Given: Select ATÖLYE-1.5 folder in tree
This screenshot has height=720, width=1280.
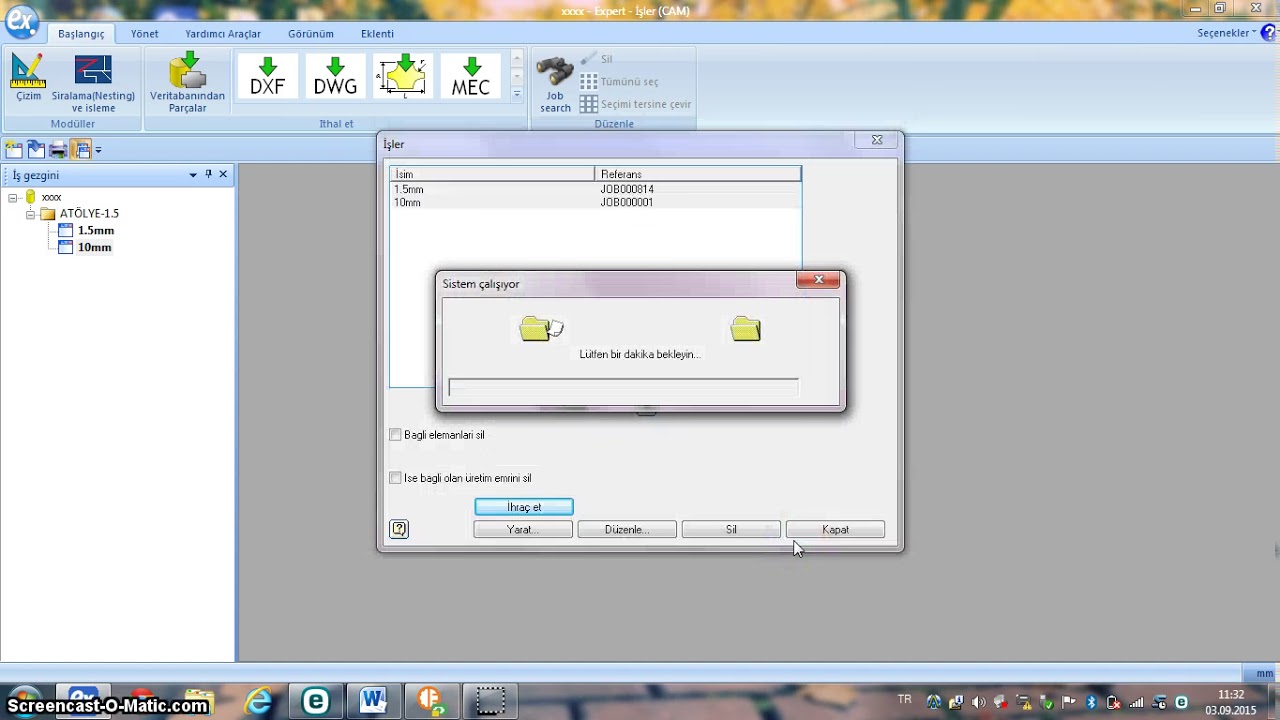Looking at the screenshot, I should pos(89,214).
